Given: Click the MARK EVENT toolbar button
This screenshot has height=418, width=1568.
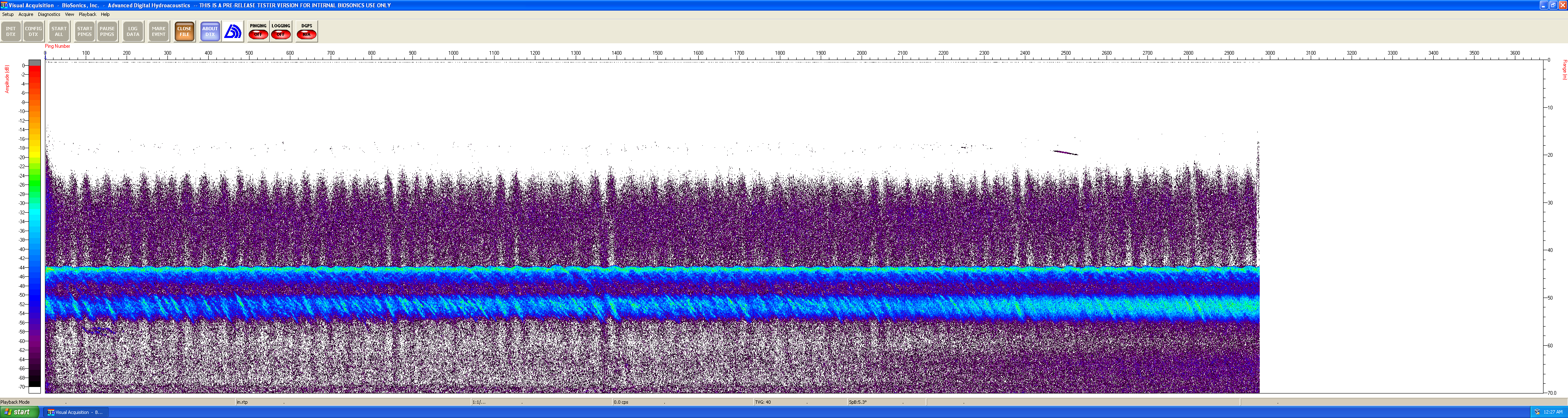Looking at the screenshot, I should click(159, 32).
